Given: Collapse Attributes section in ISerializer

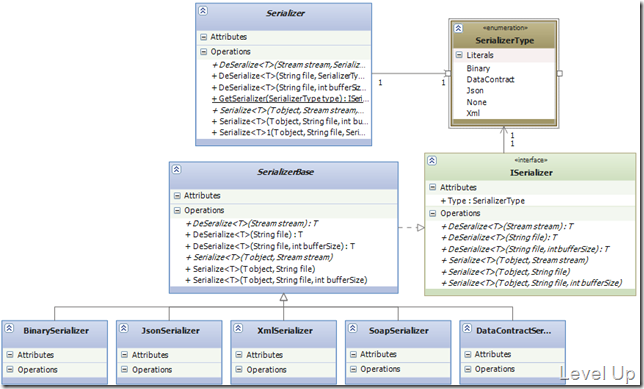Looking at the screenshot, I should pyautogui.click(x=432, y=187).
